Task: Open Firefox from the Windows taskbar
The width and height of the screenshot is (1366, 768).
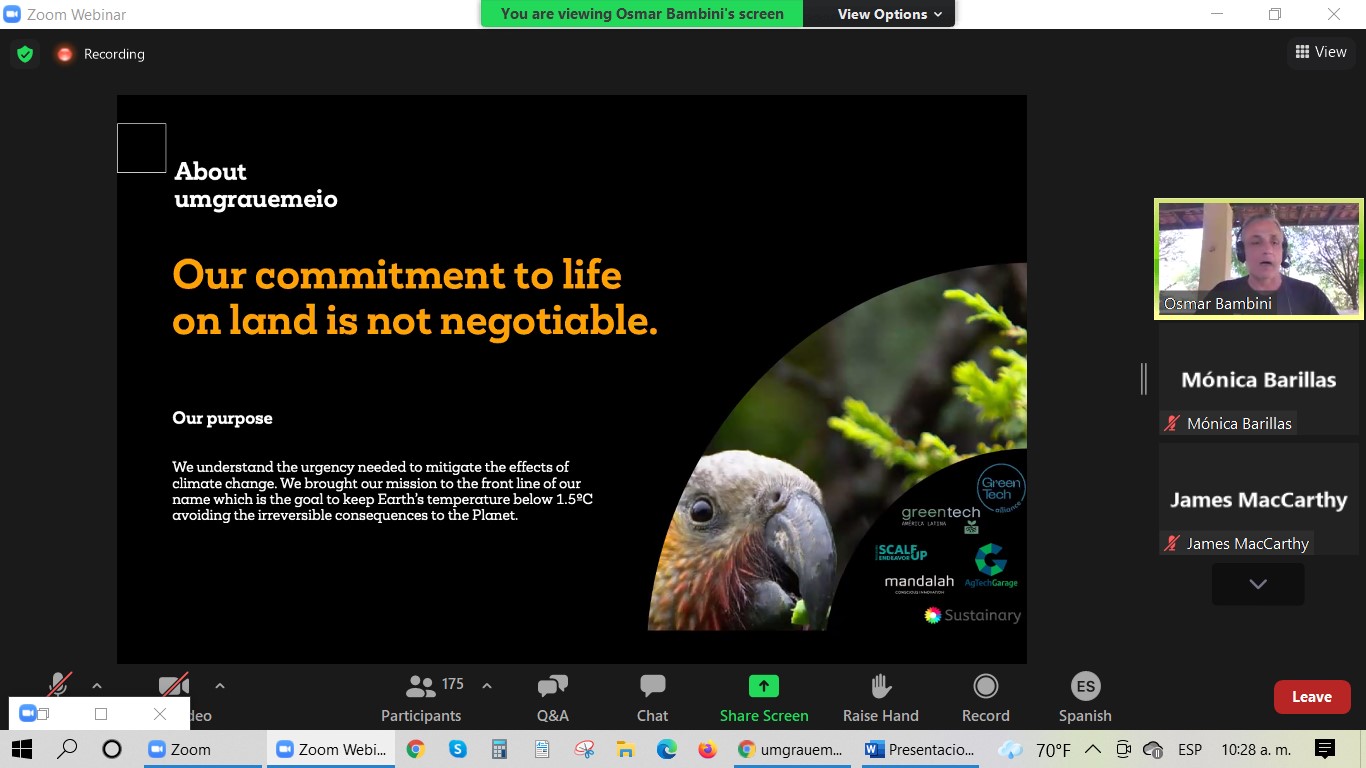Action: [708, 749]
